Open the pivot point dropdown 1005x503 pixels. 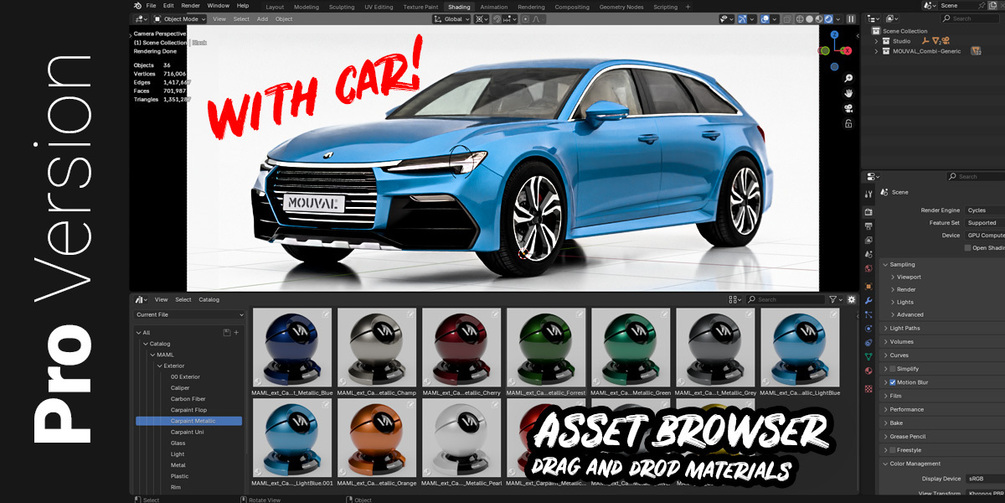481,19
